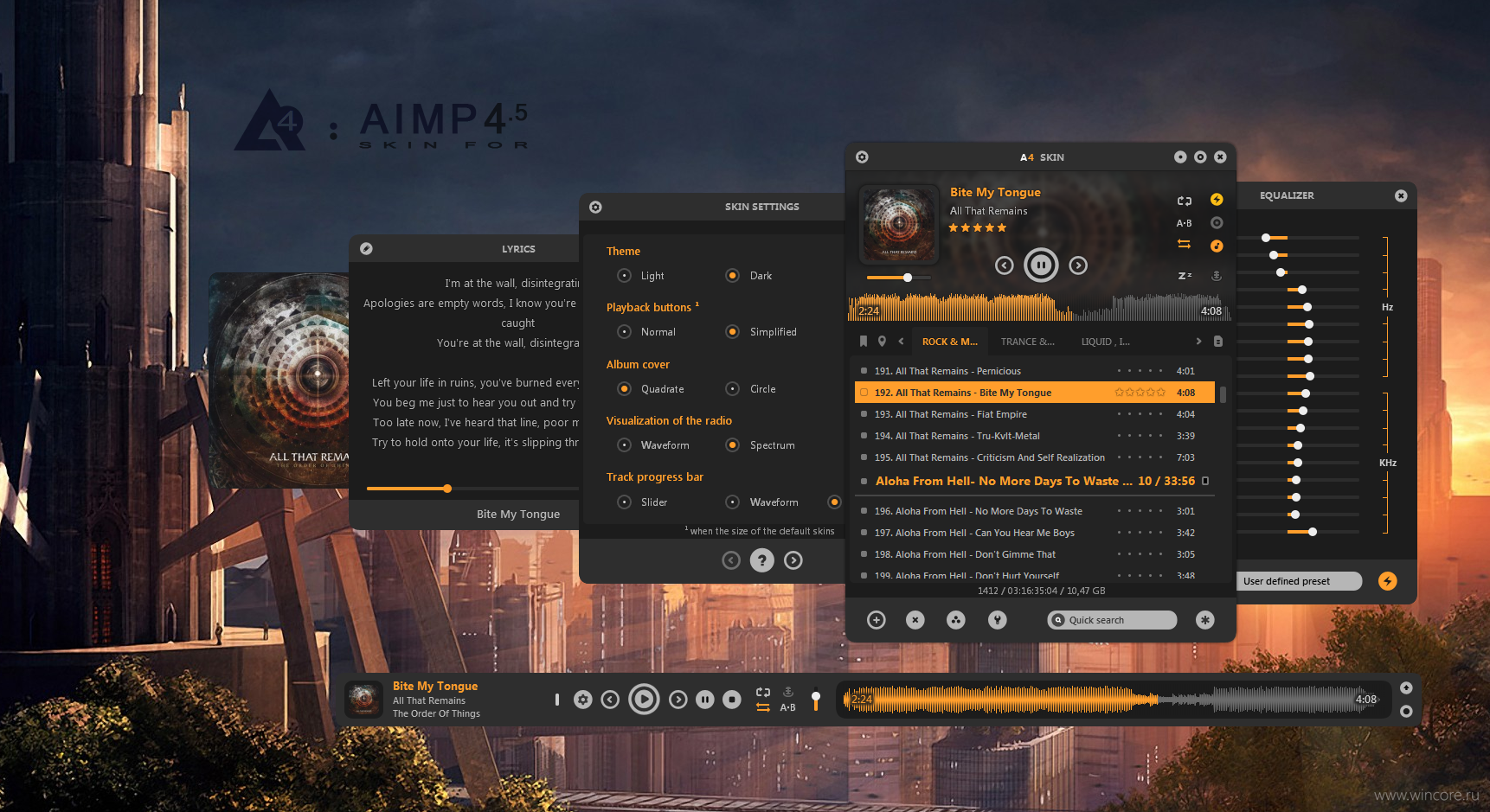This screenshot has width=1490, height=812.
Task: Select Dark theme radio button
Action: coord(732,276)
